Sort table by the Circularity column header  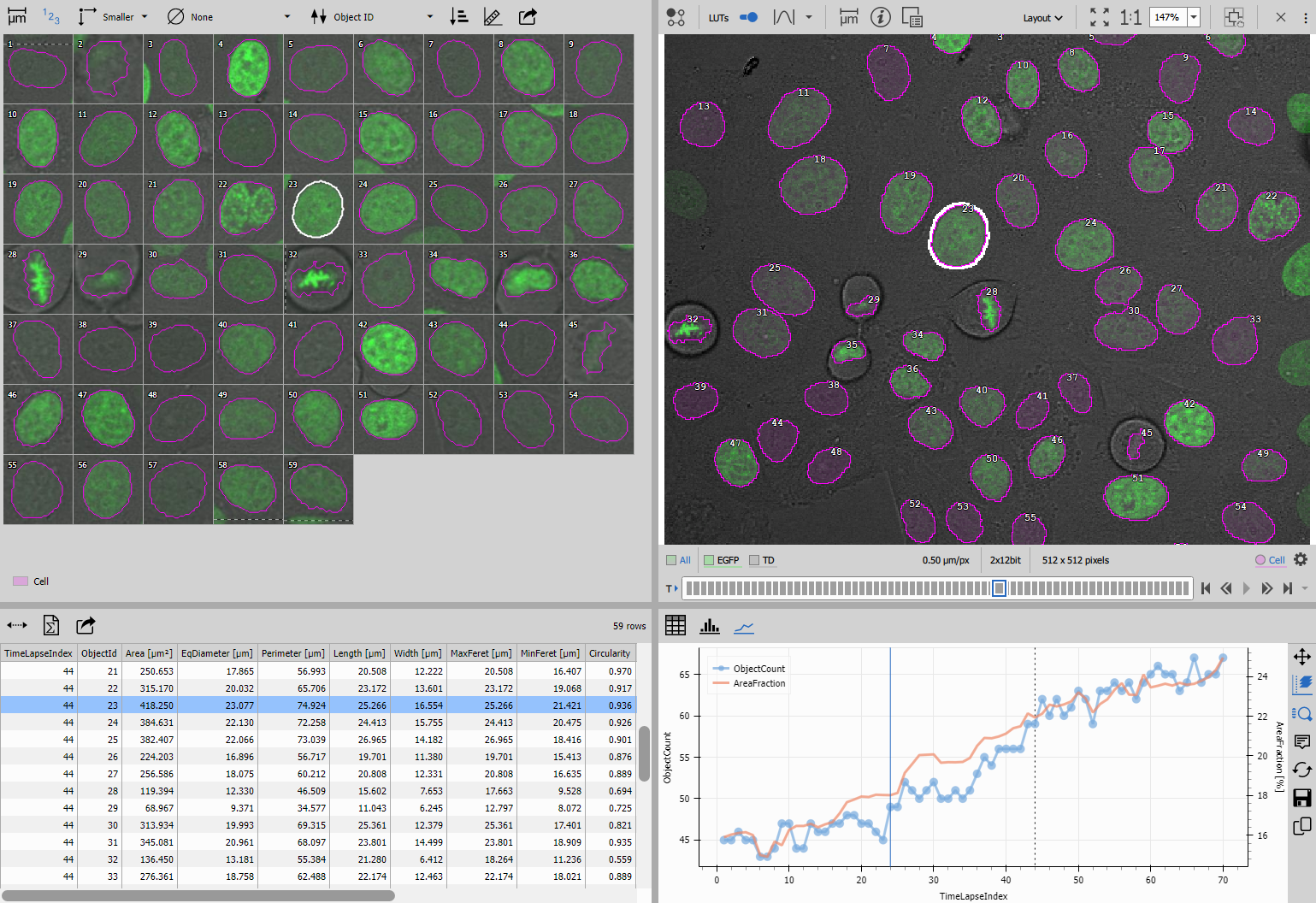[609, 653]
